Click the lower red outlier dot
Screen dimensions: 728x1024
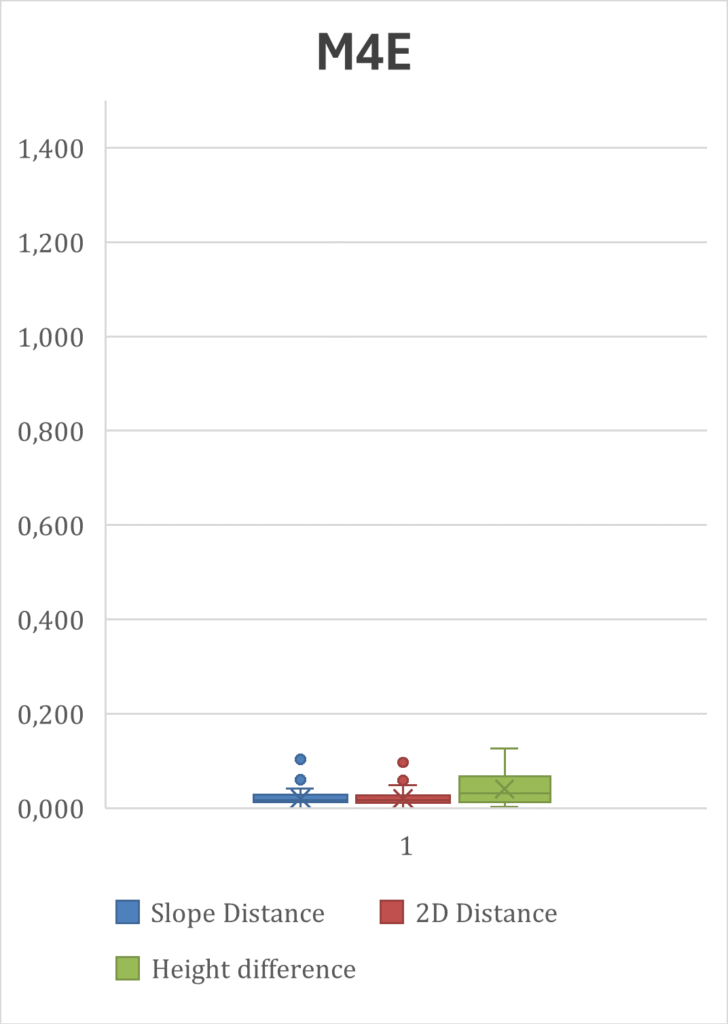403,781
